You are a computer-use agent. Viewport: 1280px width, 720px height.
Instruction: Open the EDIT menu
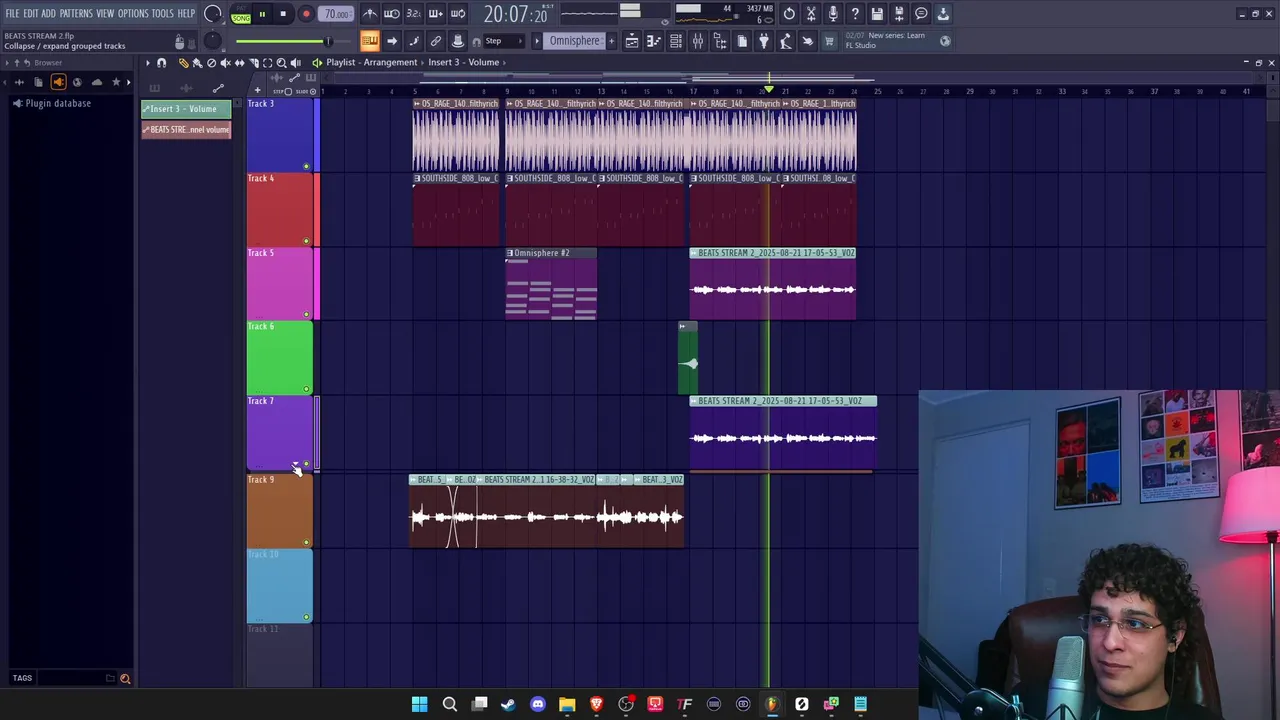31,14
